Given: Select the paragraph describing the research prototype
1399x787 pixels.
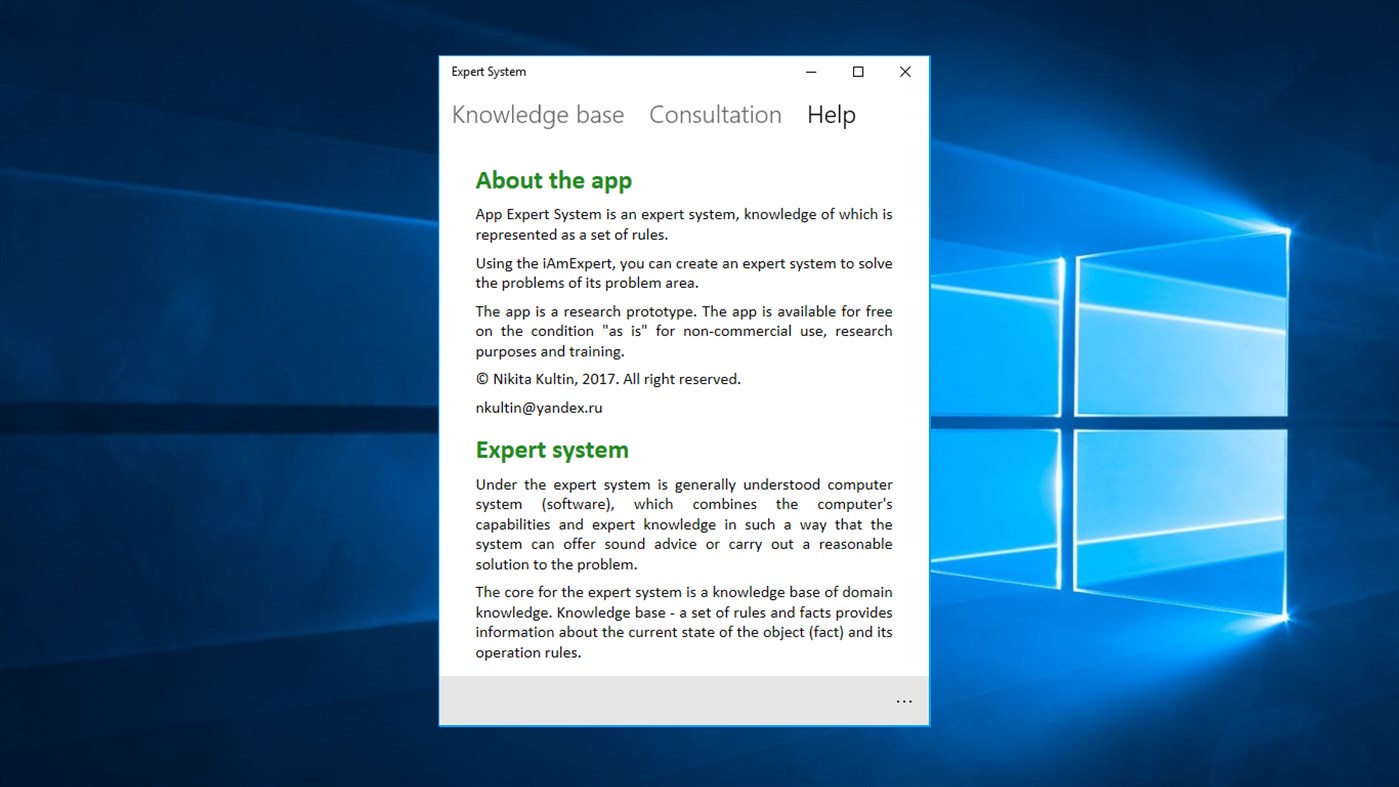Looking at the screenshot, I should [x=683, y=331].
